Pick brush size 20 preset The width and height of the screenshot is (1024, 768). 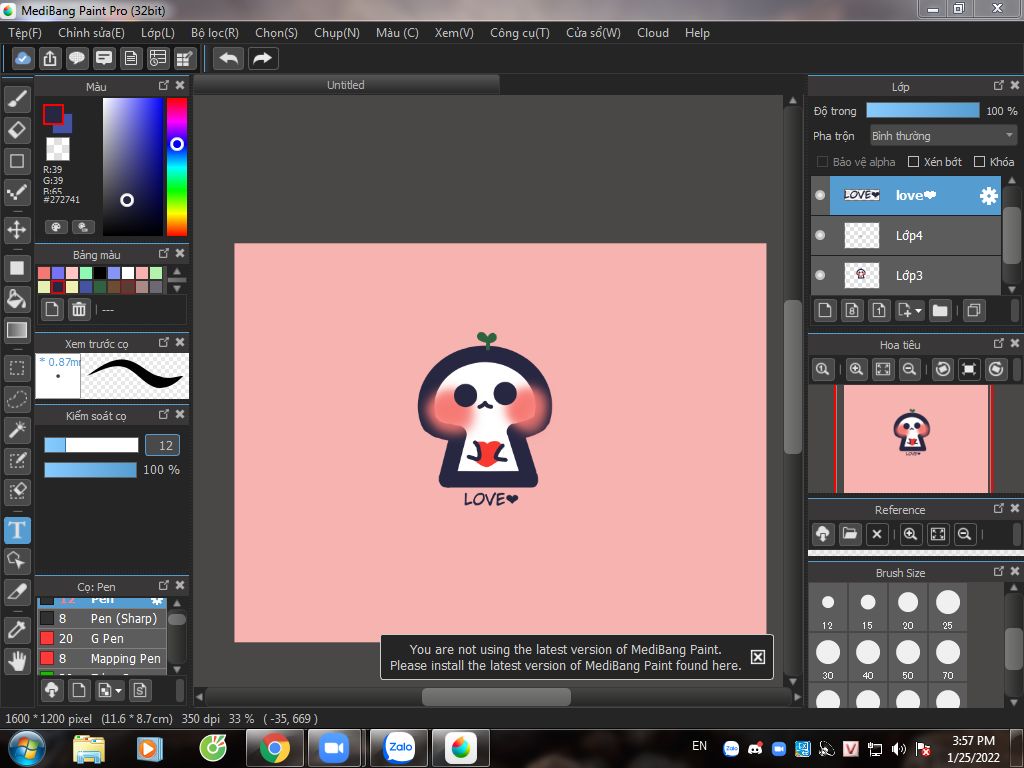click(907, 609)
